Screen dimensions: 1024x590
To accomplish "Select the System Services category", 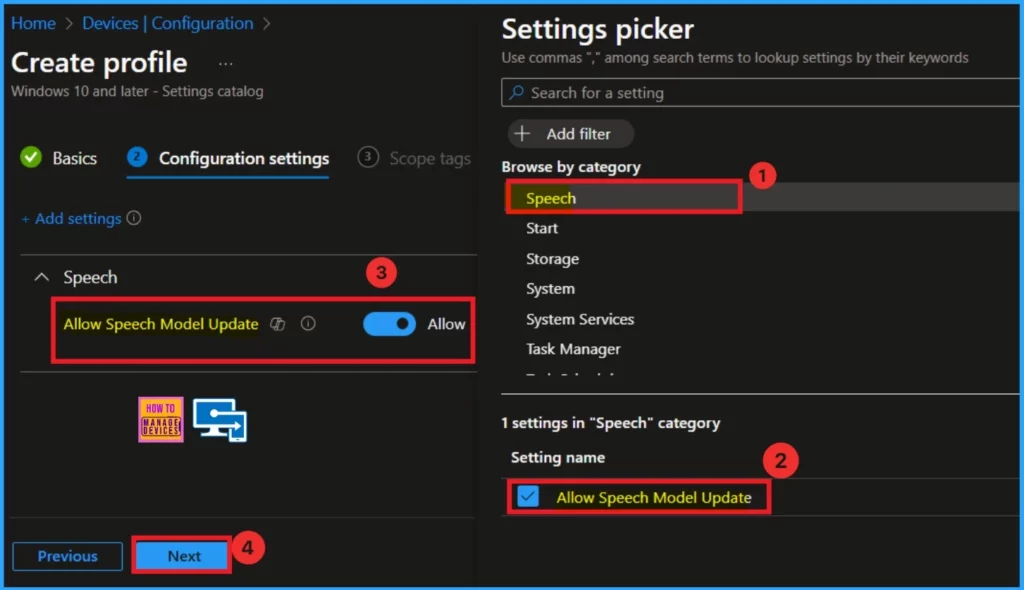I will 580,319.
